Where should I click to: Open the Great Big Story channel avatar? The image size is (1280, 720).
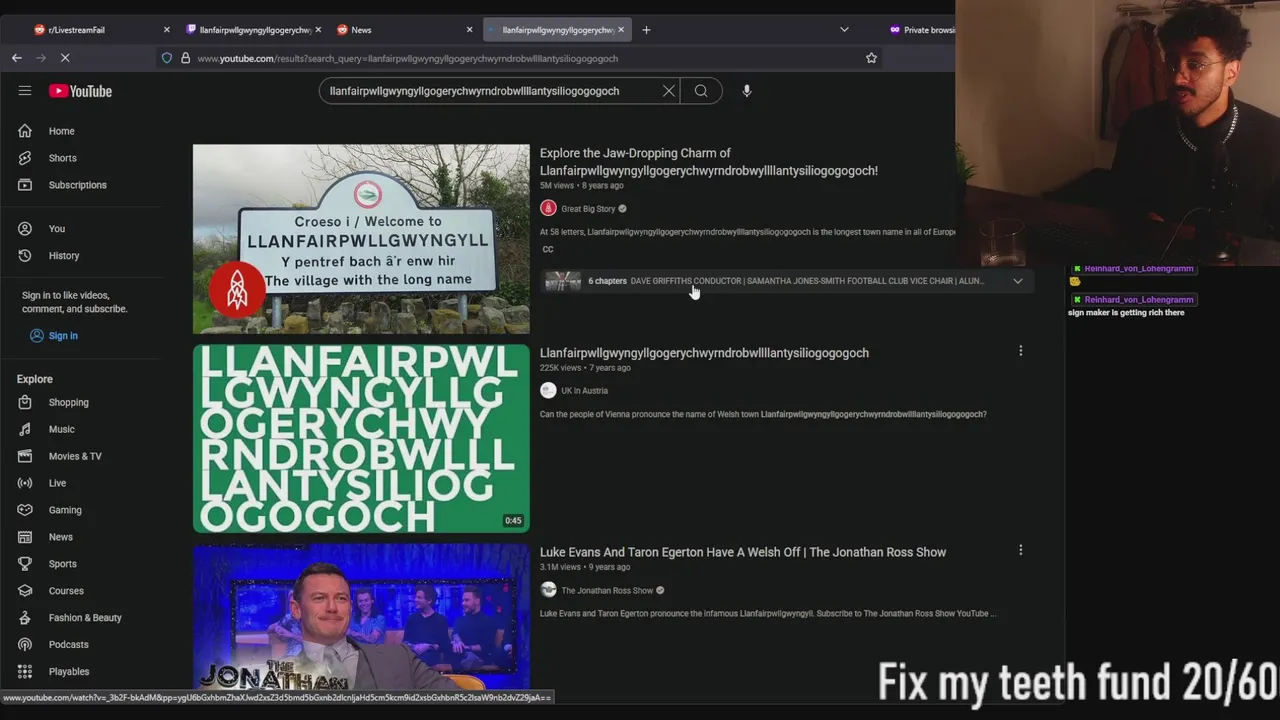click(548, 208)
